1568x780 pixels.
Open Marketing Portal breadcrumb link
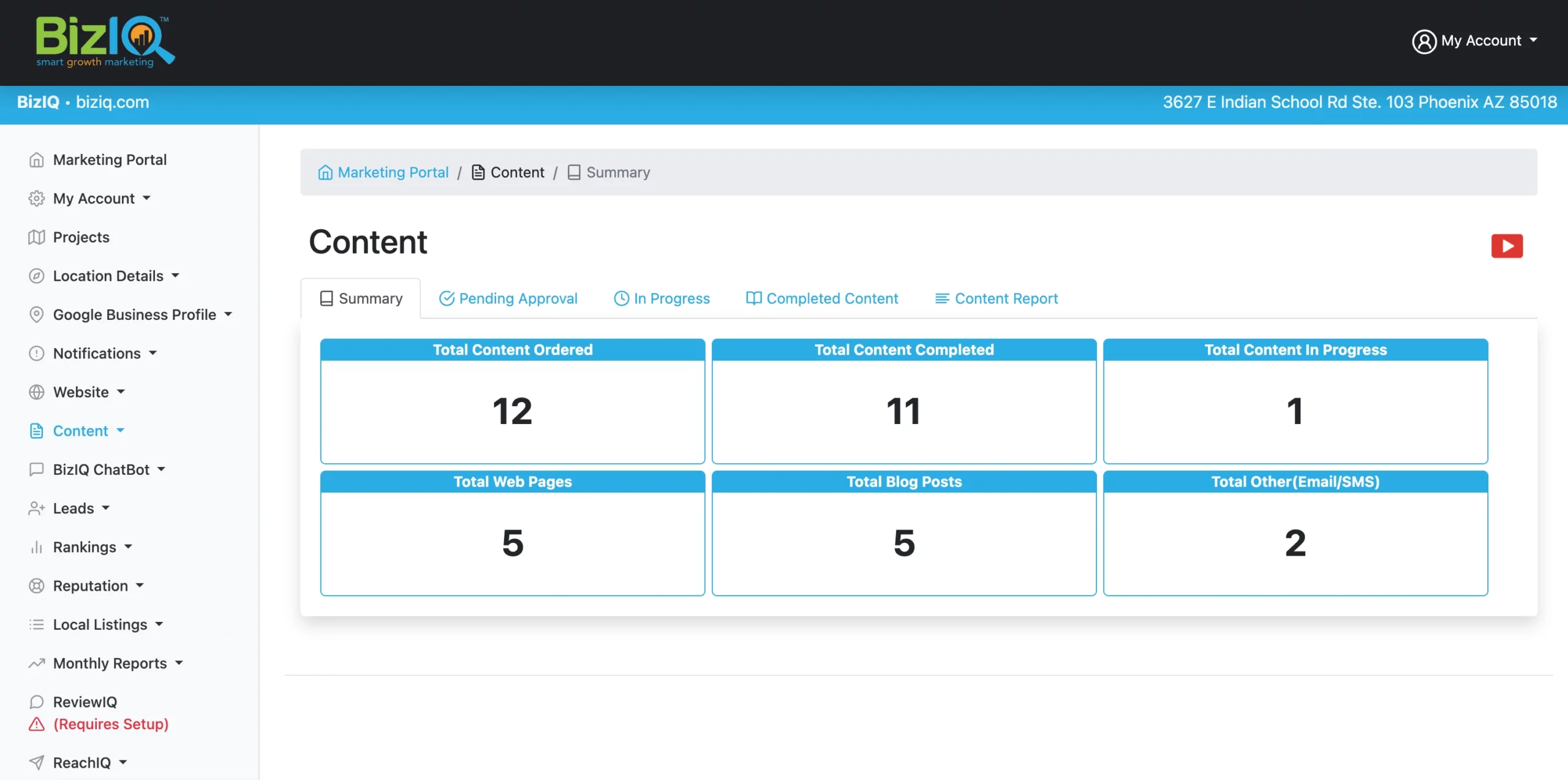393,172
